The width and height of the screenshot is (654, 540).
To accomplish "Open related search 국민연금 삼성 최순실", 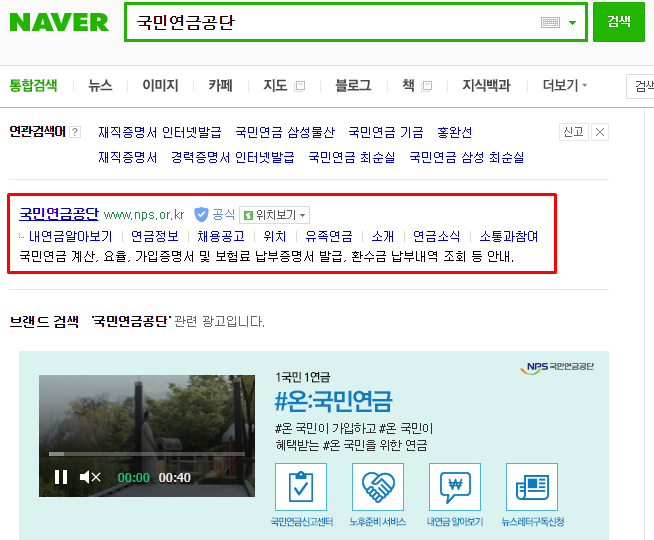I will pos(467,157).
